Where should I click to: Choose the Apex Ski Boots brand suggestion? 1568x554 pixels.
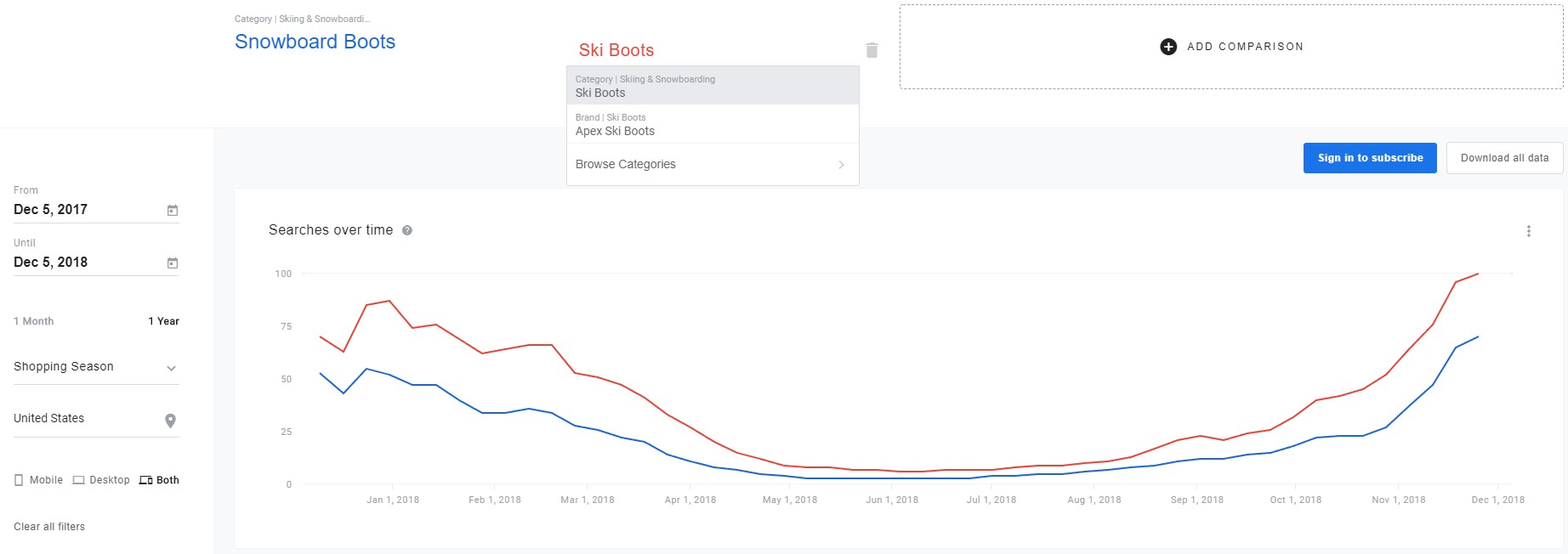click(713, 124)
